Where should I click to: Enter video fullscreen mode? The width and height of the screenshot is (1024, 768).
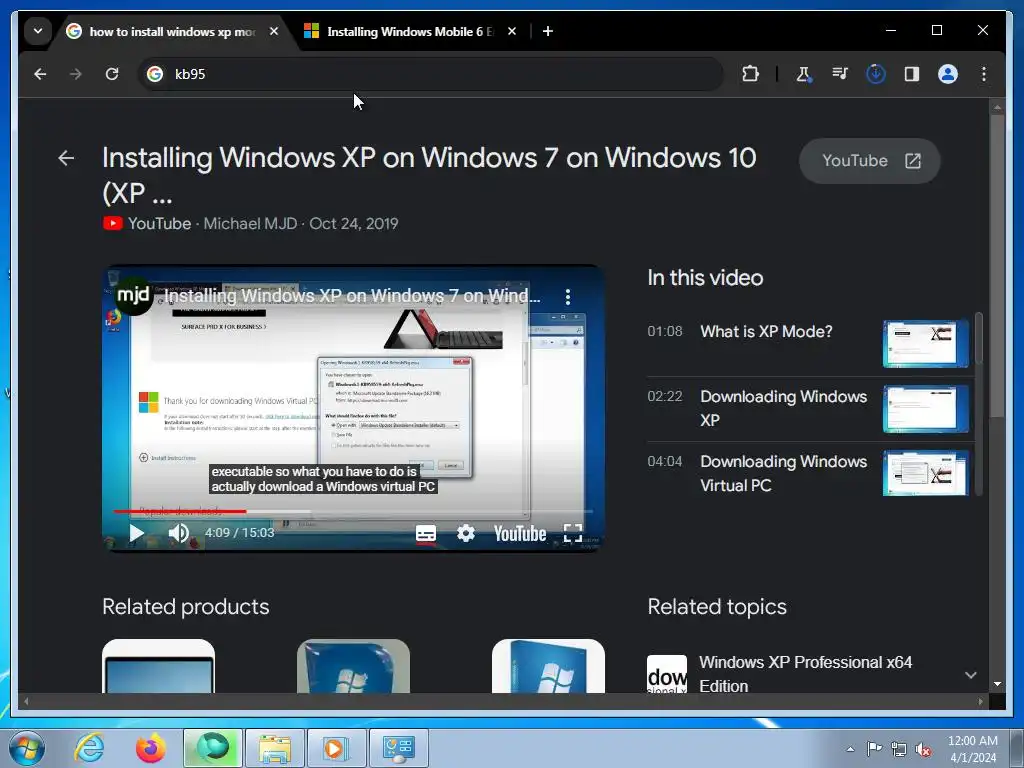573,534
